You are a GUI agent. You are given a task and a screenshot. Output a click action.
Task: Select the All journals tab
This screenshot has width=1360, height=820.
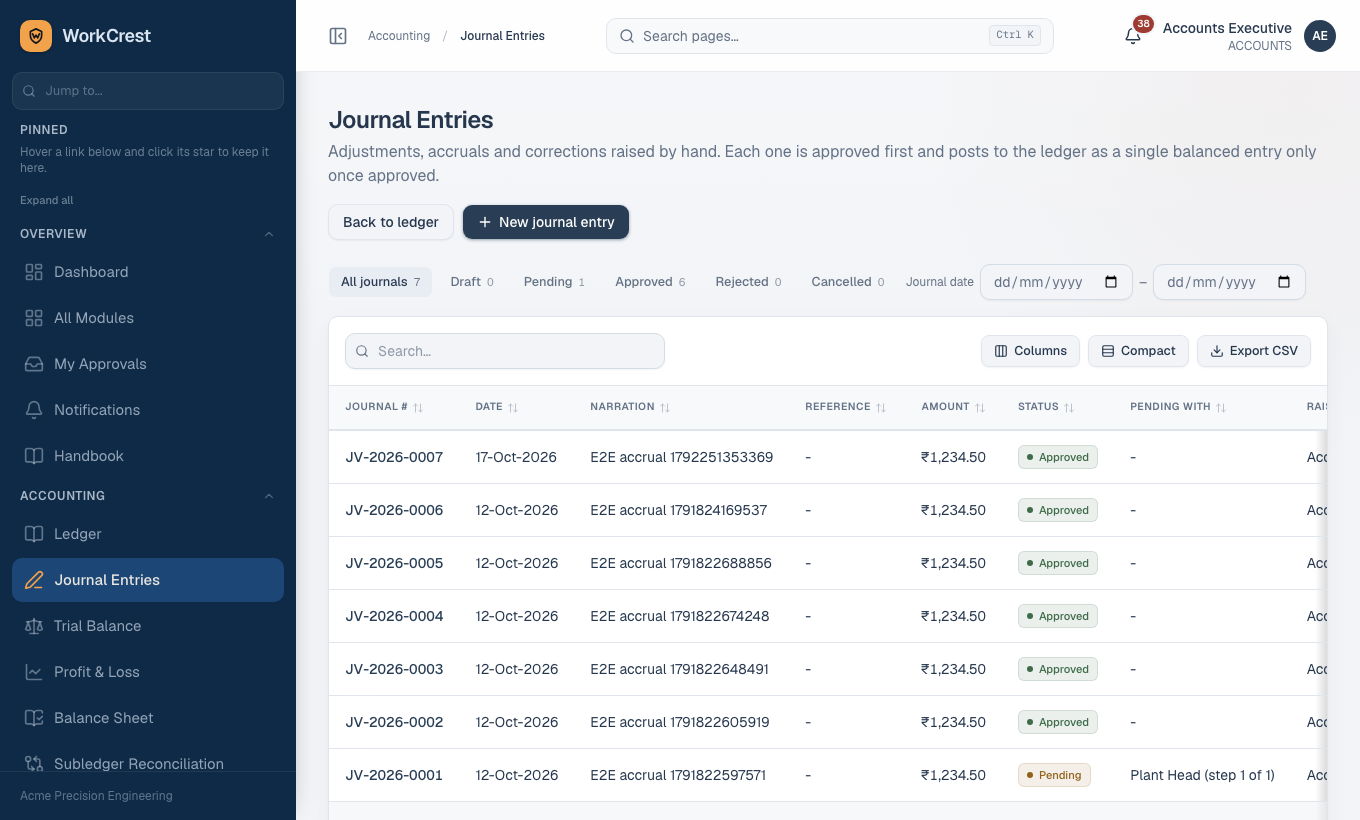(380, 282)
